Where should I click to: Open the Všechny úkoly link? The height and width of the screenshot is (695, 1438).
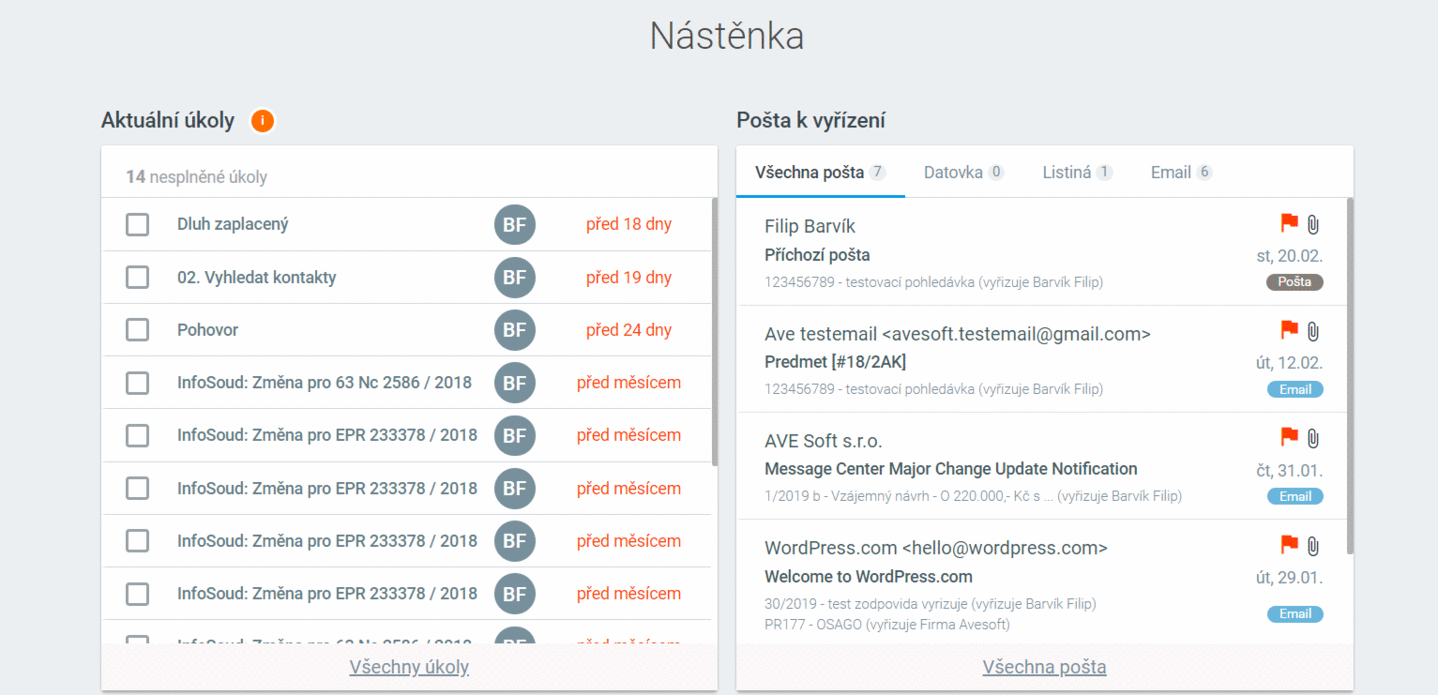(409, 667)
